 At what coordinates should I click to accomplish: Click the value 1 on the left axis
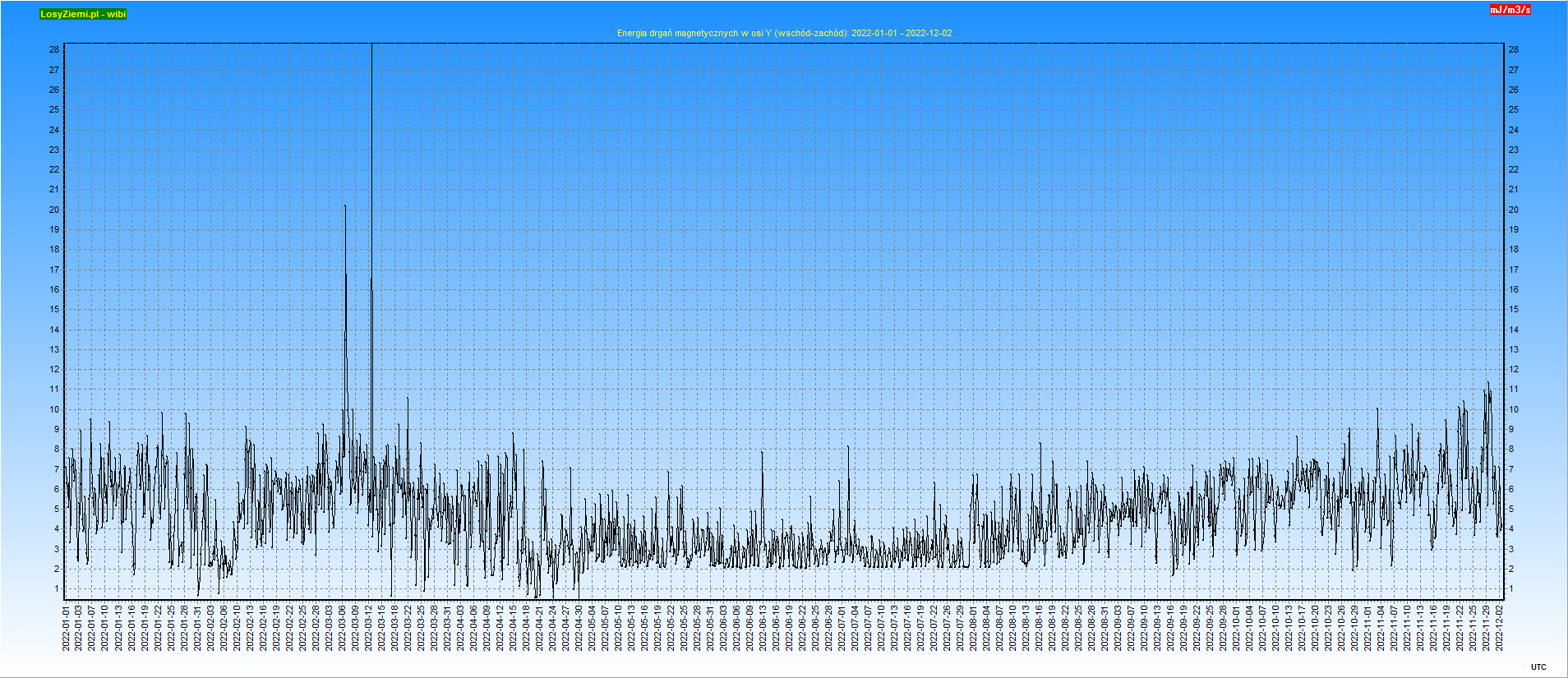[57, 588]
